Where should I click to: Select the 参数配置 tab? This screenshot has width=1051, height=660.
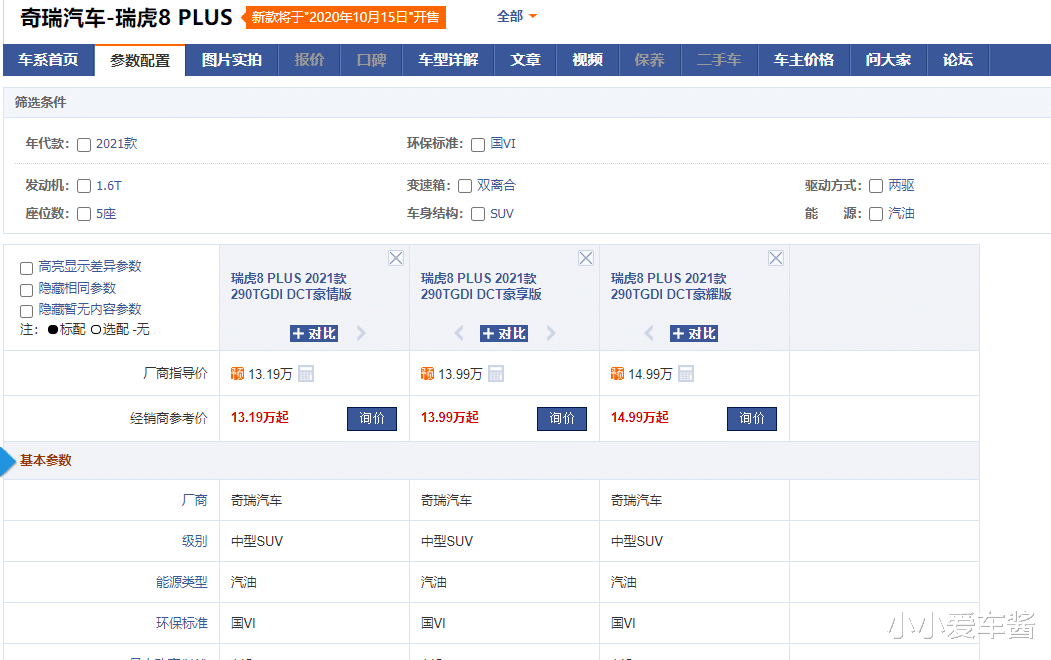click(x=140, y=61)
